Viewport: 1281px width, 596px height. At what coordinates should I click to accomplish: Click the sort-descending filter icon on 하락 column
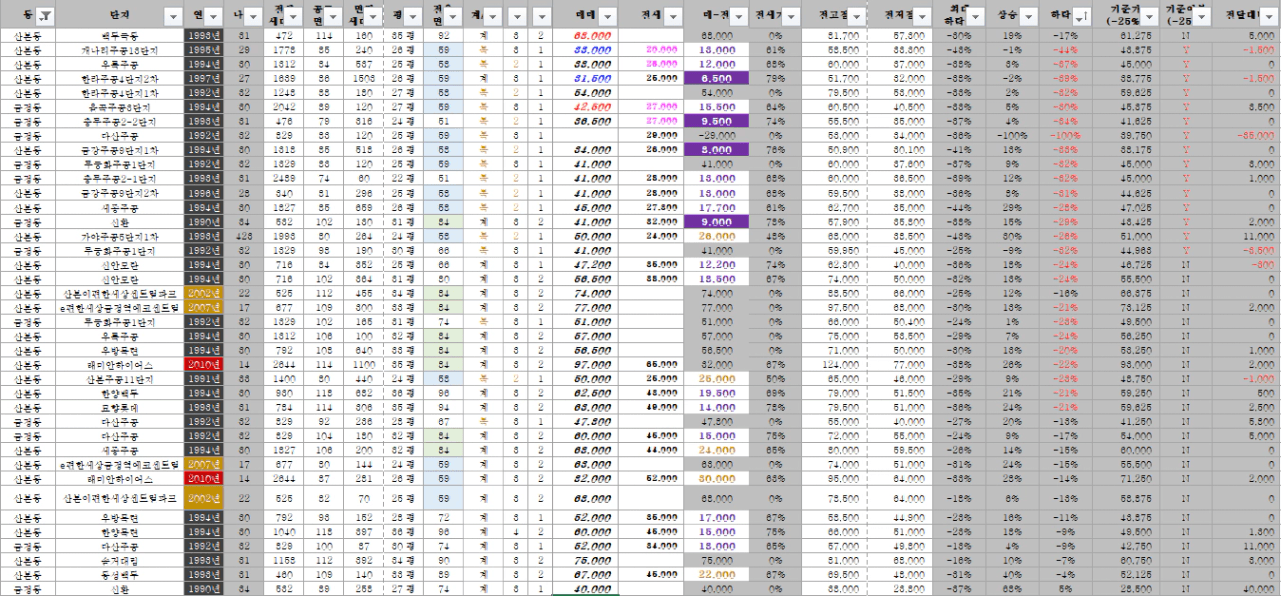pyautogui.click(x=1082, y=17)
